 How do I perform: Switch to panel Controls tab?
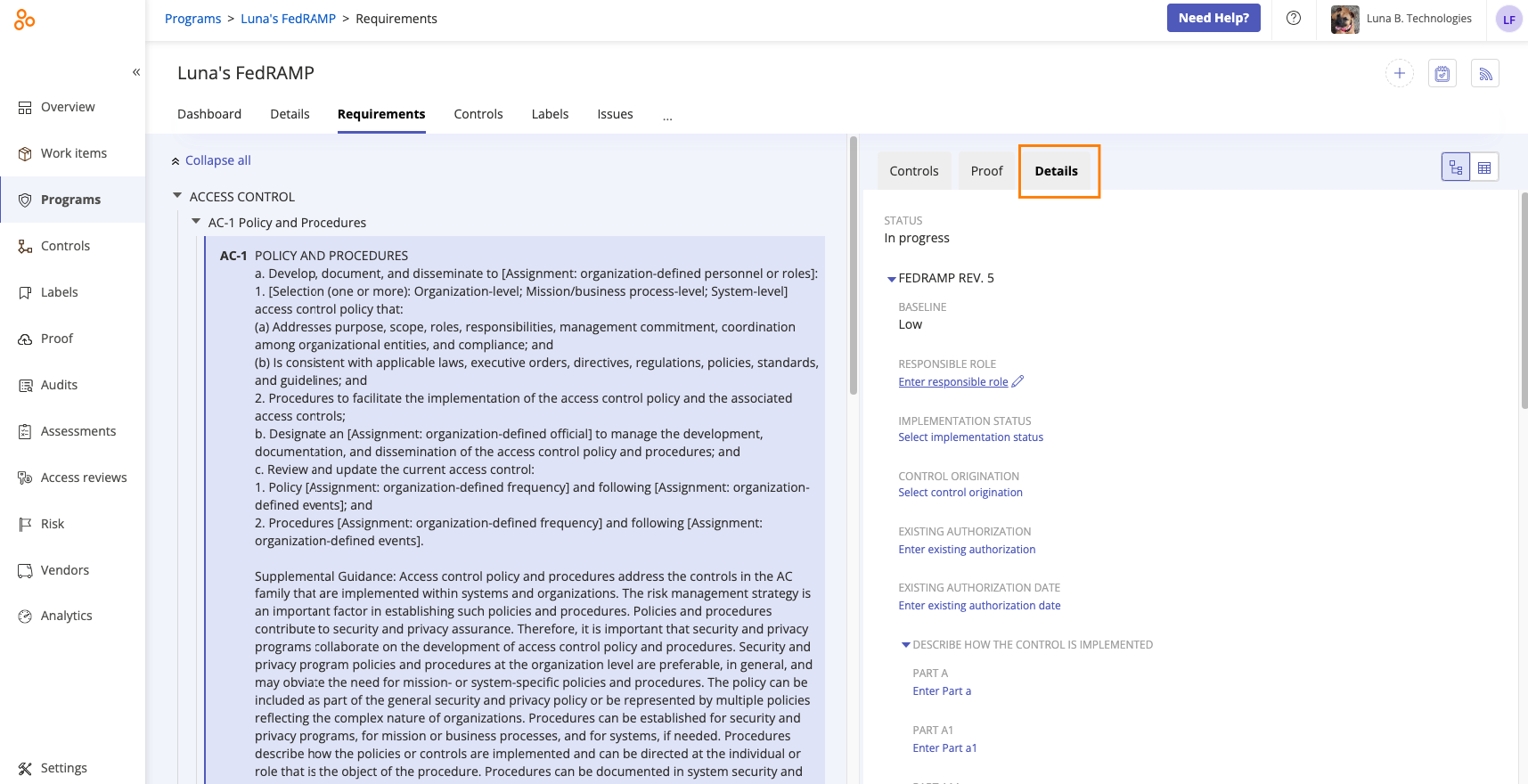914,171
